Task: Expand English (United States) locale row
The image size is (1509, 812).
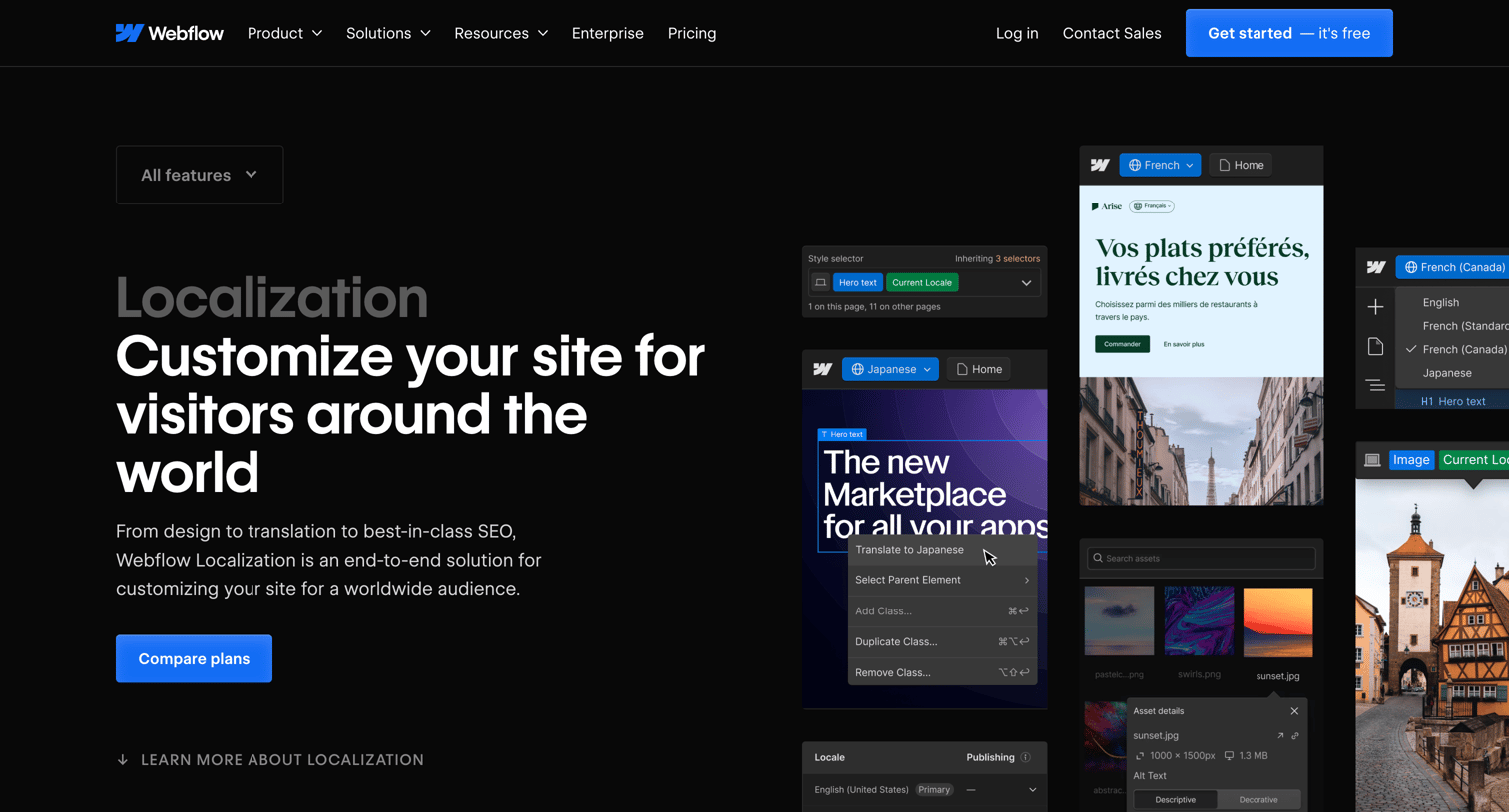Action: click(1033, 790)
